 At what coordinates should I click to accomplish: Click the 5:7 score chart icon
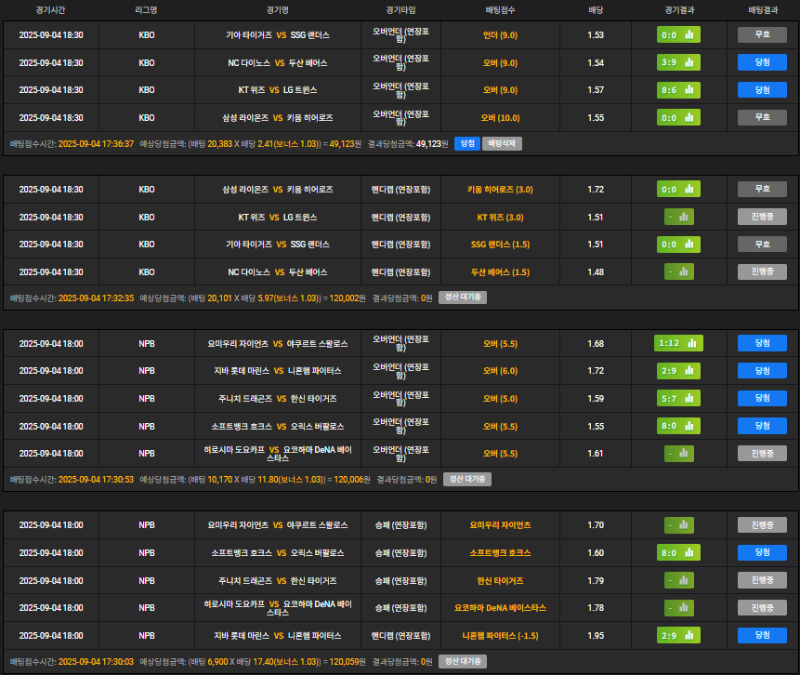[x=678, y=398]
